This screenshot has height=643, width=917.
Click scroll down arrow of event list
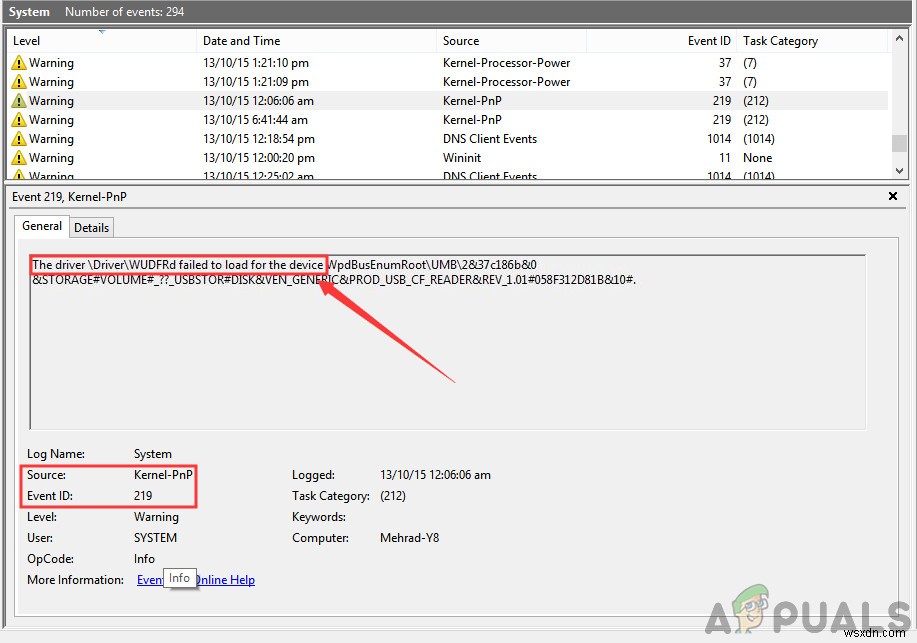(x=899, y=170)
